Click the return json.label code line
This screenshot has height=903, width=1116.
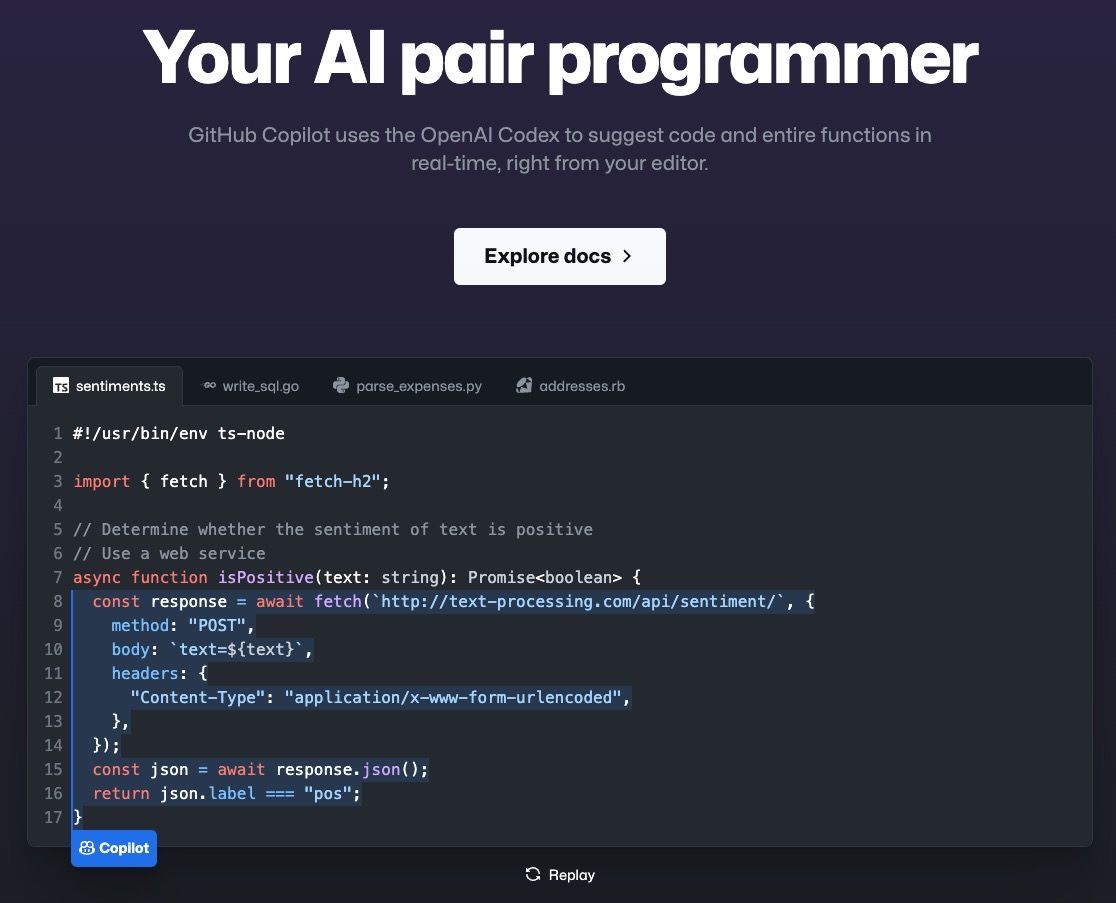[227, 793]
